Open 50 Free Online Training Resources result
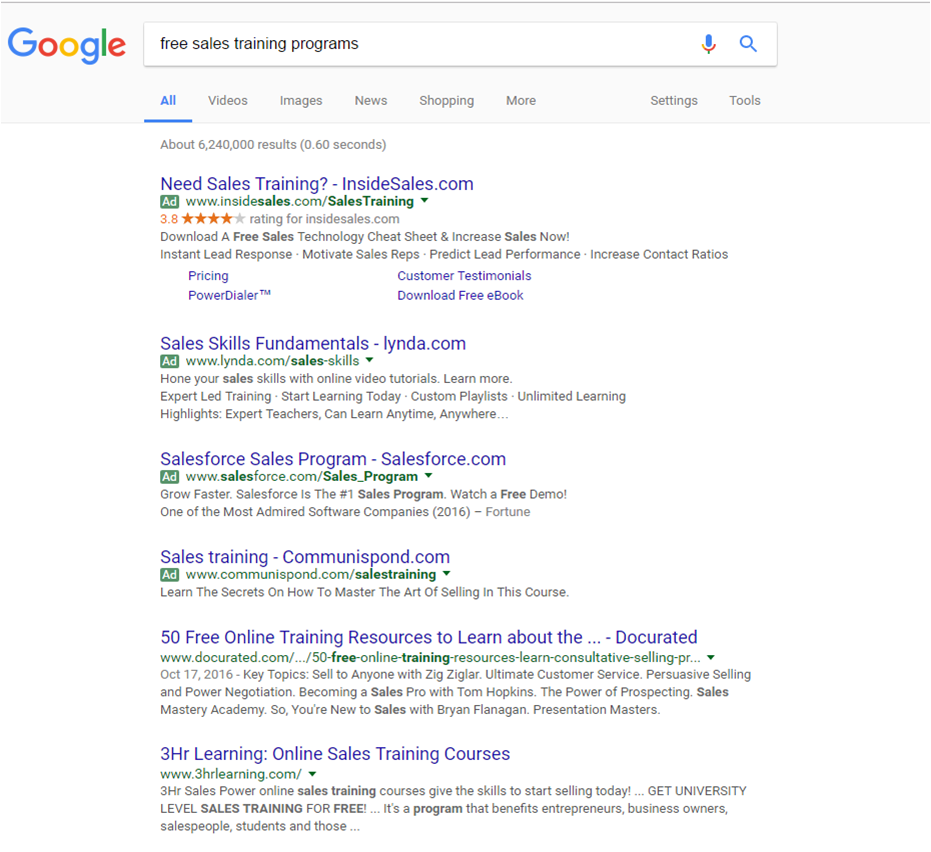This screenshot has width=931, height=852. coord(428,637)
